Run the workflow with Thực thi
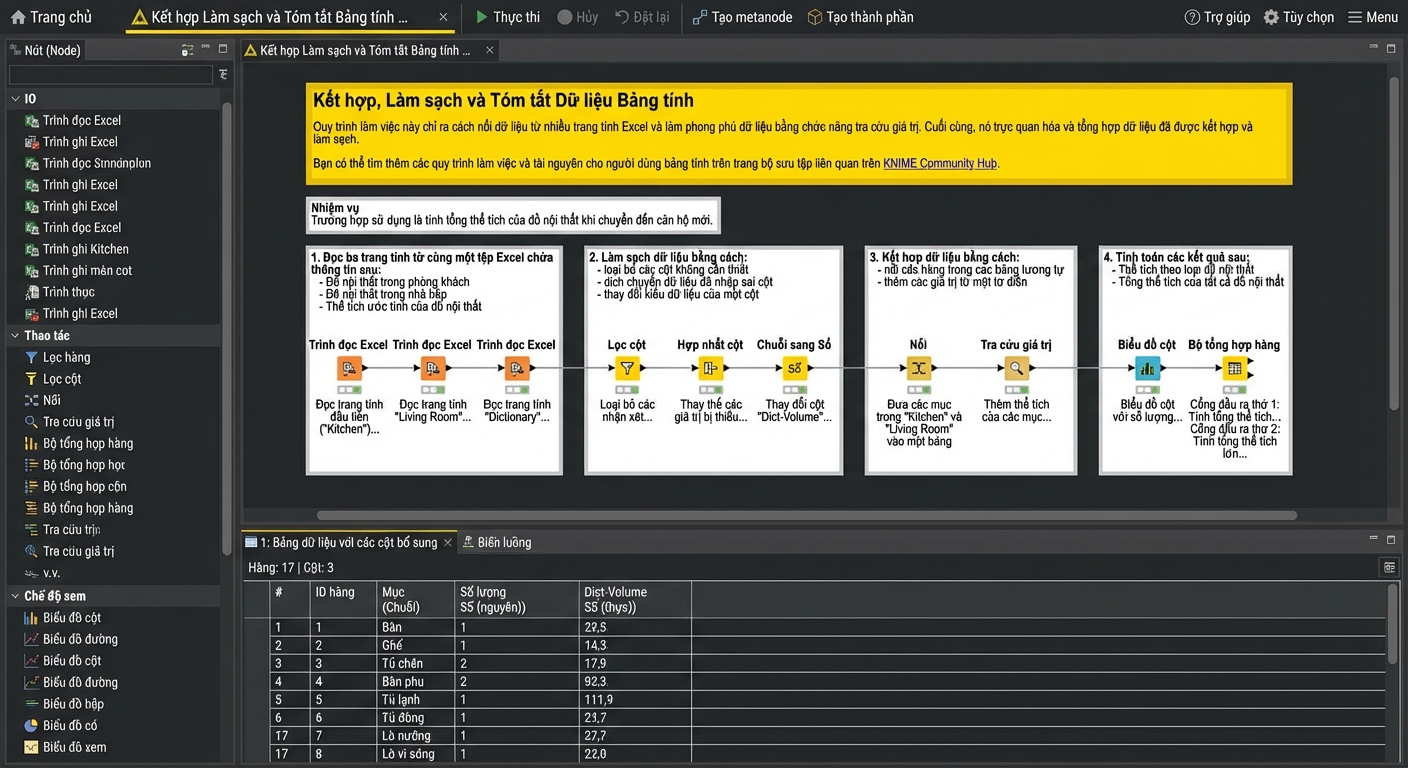1408x768 pixels. [507, 17]
